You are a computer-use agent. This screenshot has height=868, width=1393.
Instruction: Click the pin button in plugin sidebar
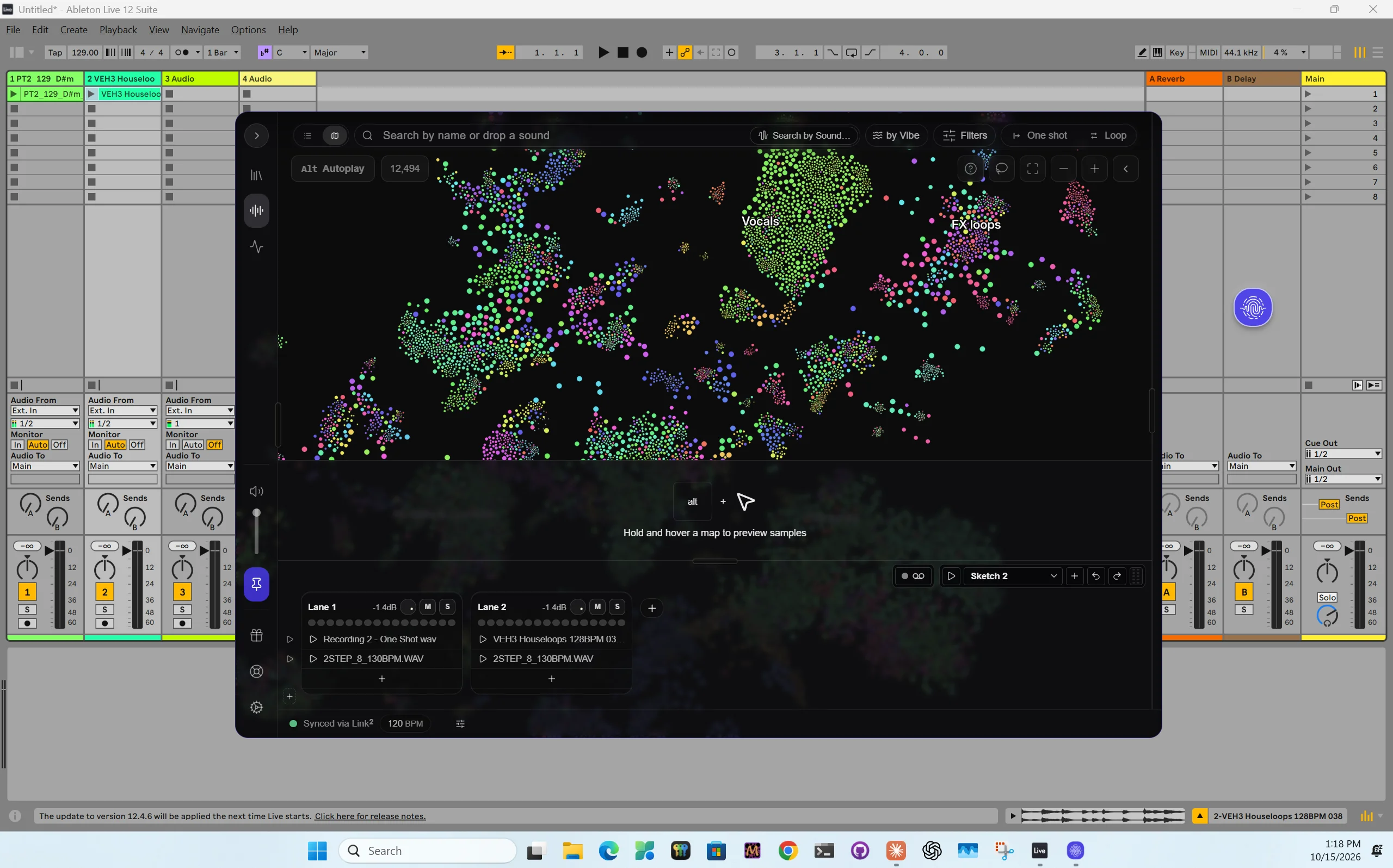[x=257, y=584]
